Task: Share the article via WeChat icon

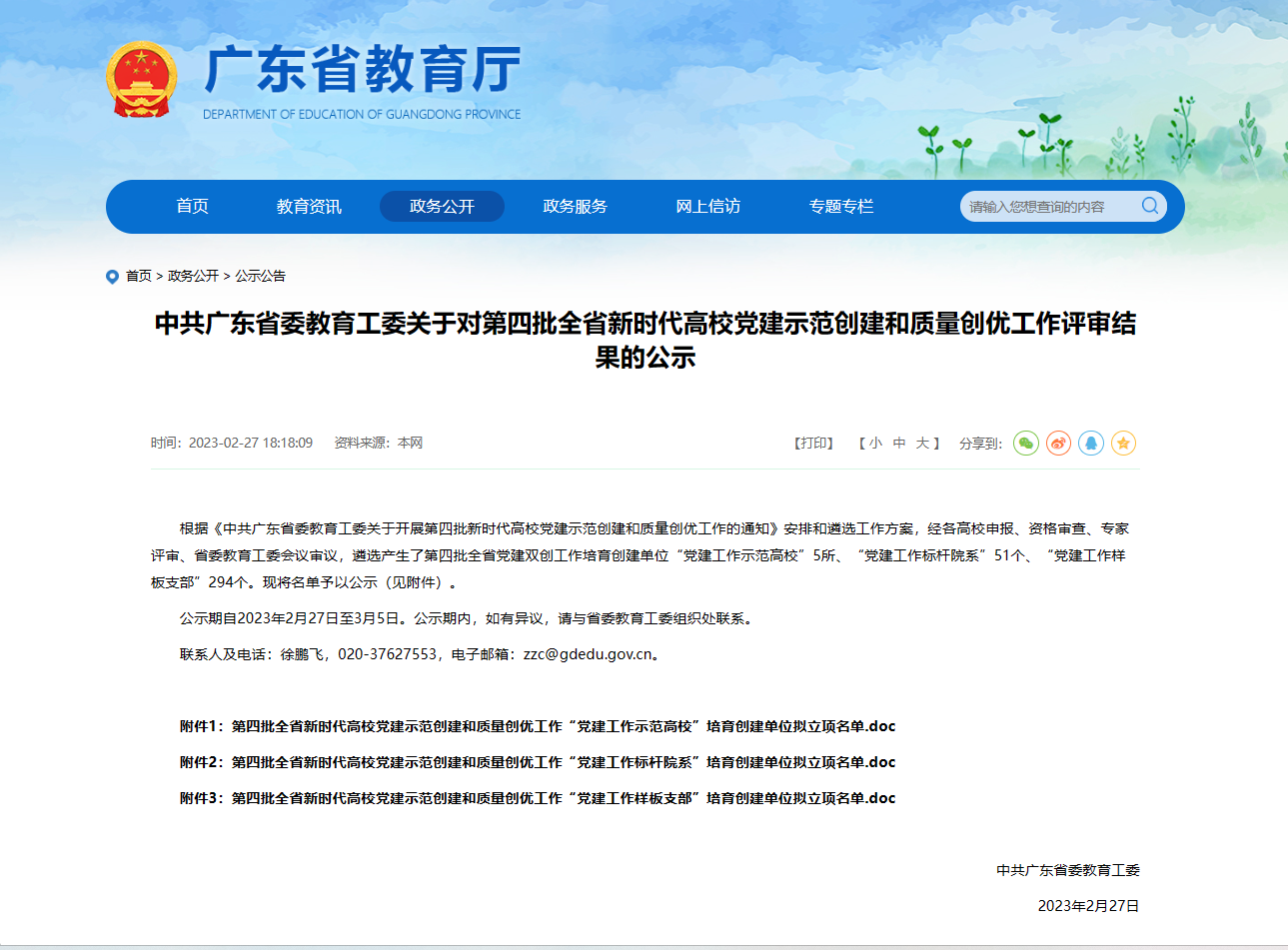Action: pyautogui.click(x=1026, y=443)
